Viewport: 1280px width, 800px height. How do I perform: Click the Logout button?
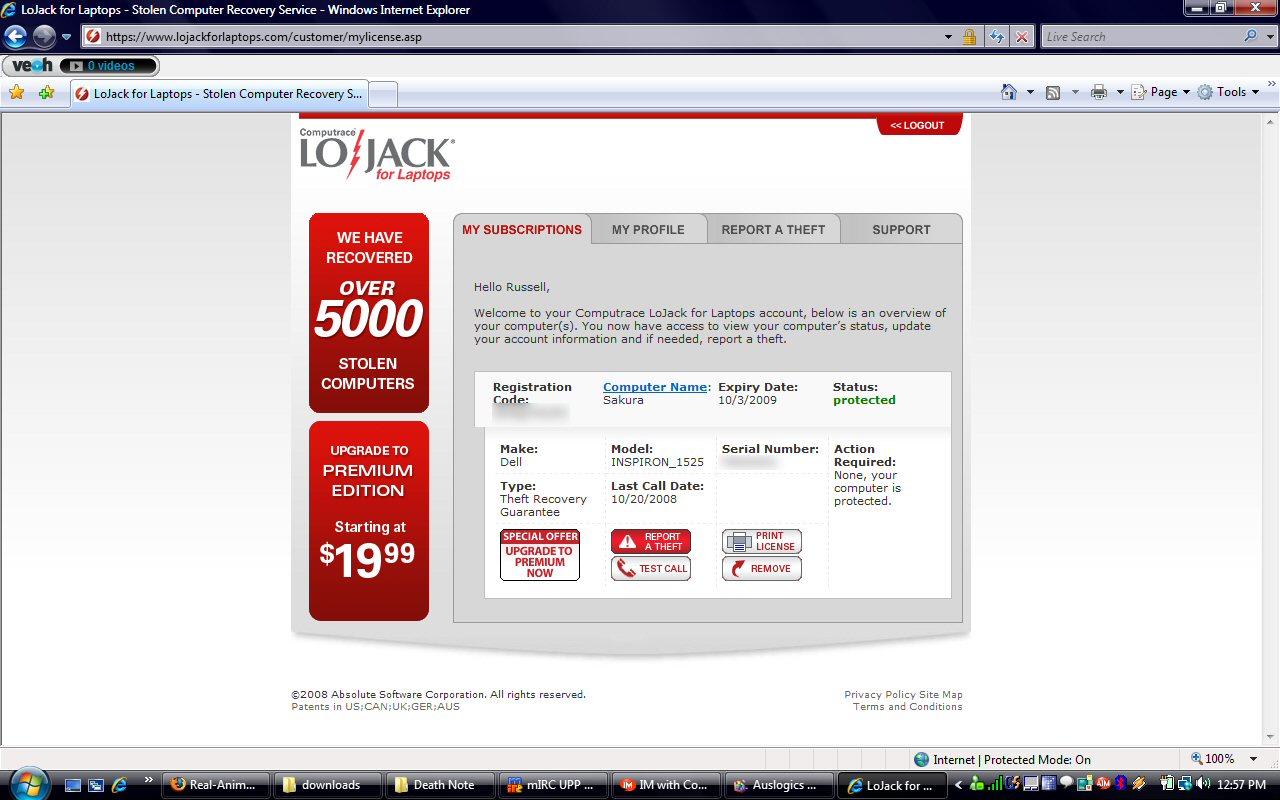coord(918,125)
